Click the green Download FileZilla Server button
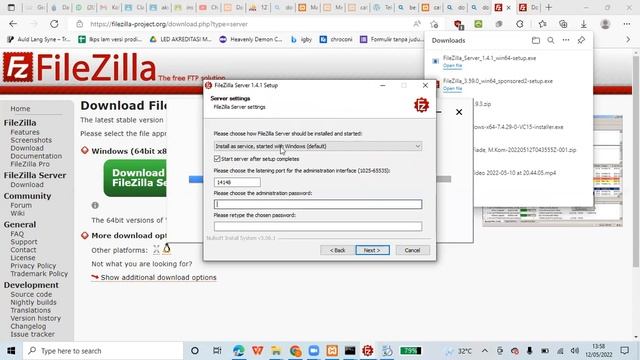Screen dimensions: 640x360 coord(135,178)
